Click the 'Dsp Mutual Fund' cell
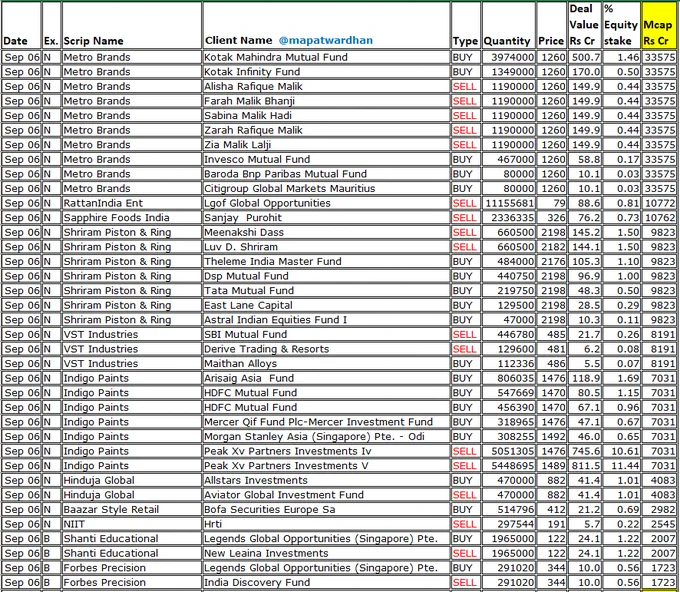 click(326, 276)
